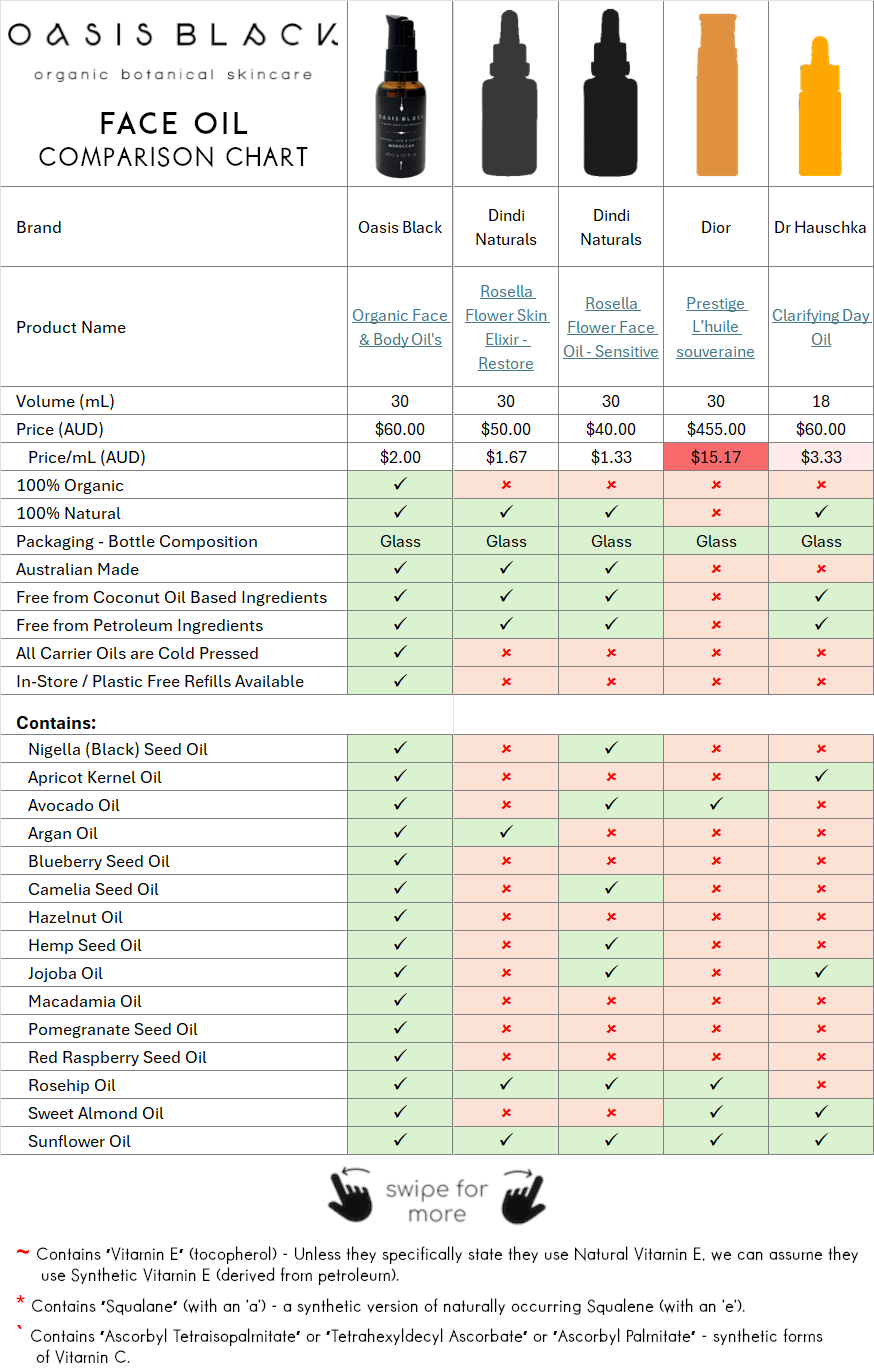Click the right swipe hand icon
The image size is (874, 1370).
click(x=522, y=1196)
